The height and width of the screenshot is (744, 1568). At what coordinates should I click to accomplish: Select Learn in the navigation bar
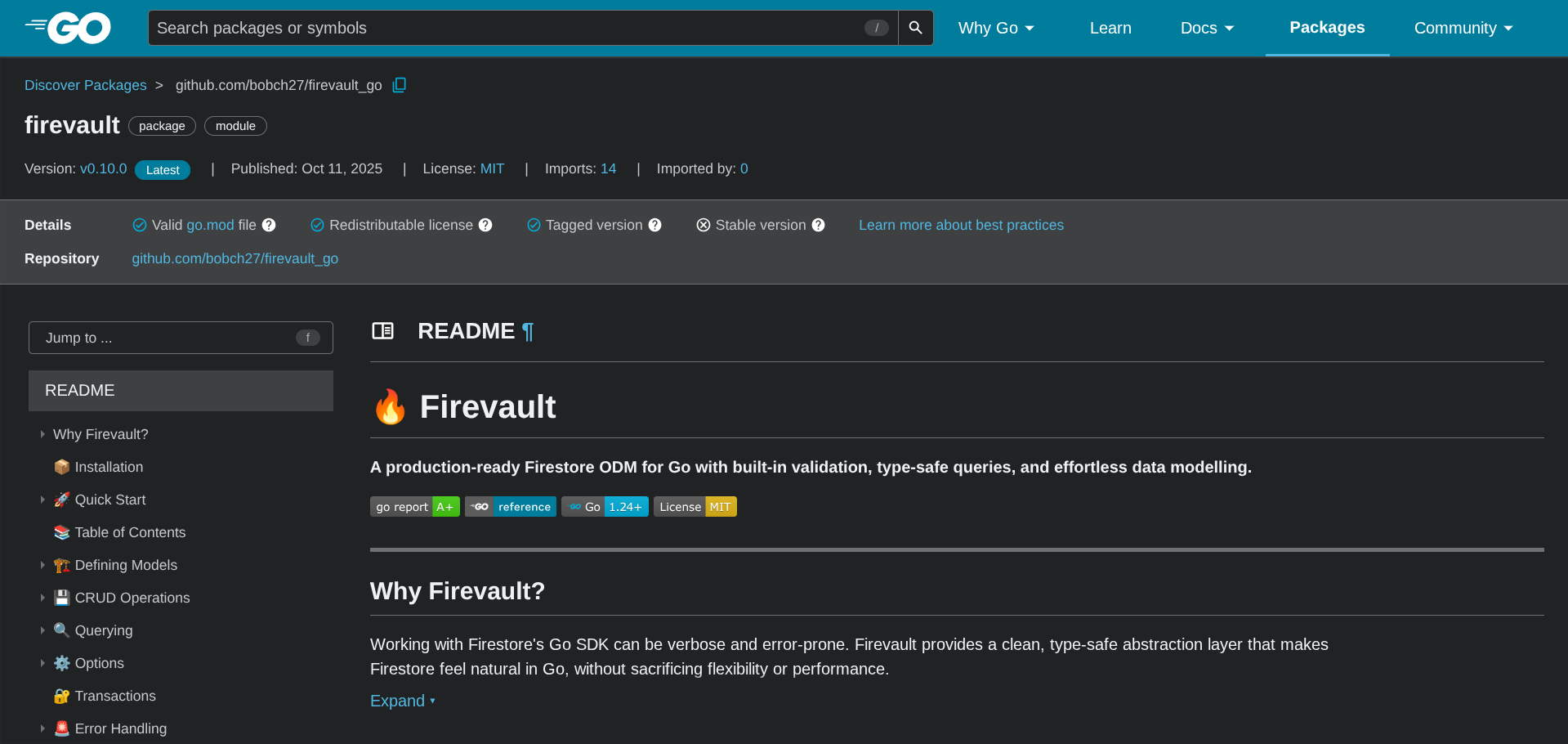(1110, 27)
